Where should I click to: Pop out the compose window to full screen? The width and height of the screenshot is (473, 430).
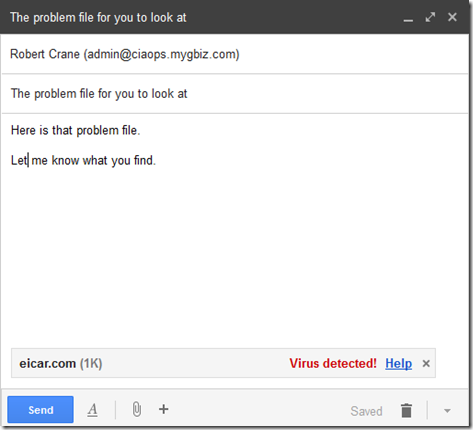tap(430, 17)
